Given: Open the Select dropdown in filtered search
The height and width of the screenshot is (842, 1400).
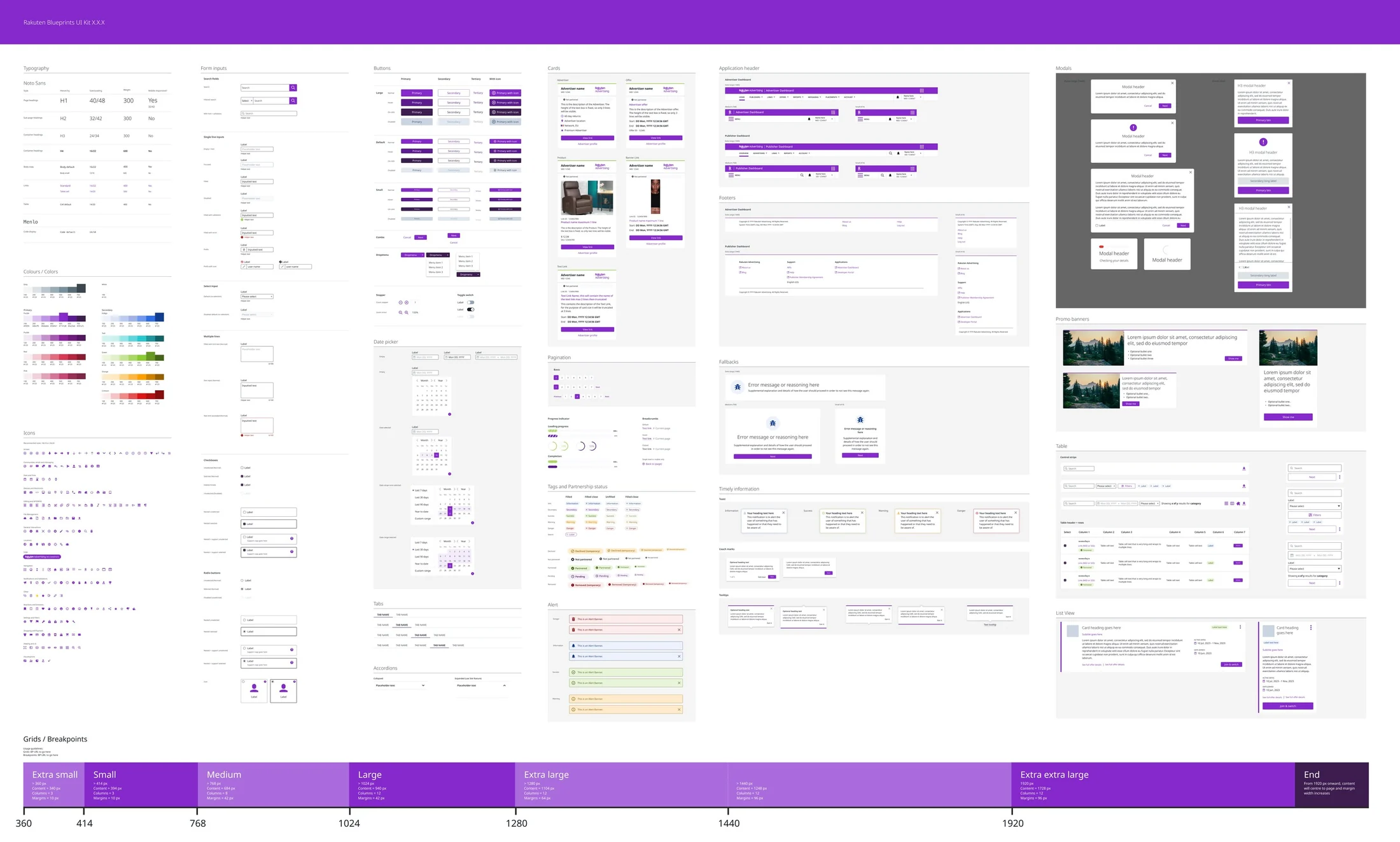Looking at the screenshot, I should coord(246,101).
